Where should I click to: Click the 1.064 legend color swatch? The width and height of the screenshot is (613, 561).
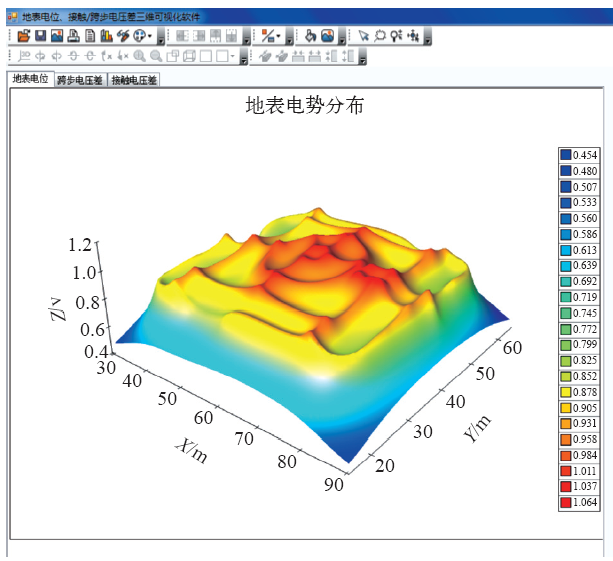(x=565, y=502)
